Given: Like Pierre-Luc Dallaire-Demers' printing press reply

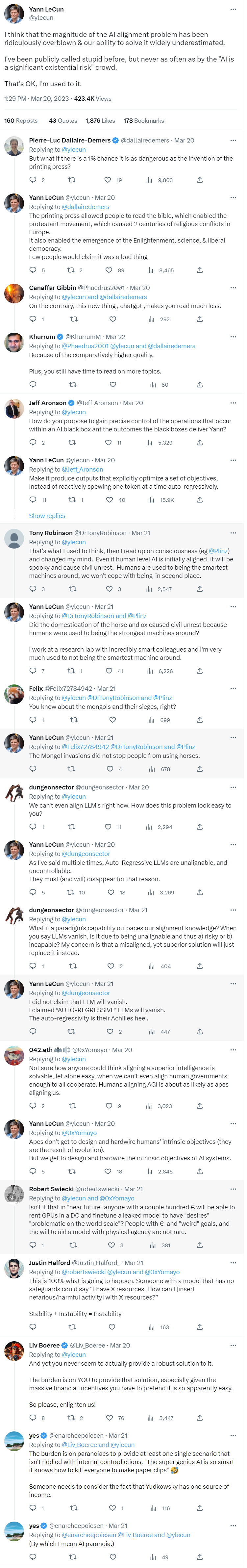Looking at the screenshot, I should pos(108,180).
